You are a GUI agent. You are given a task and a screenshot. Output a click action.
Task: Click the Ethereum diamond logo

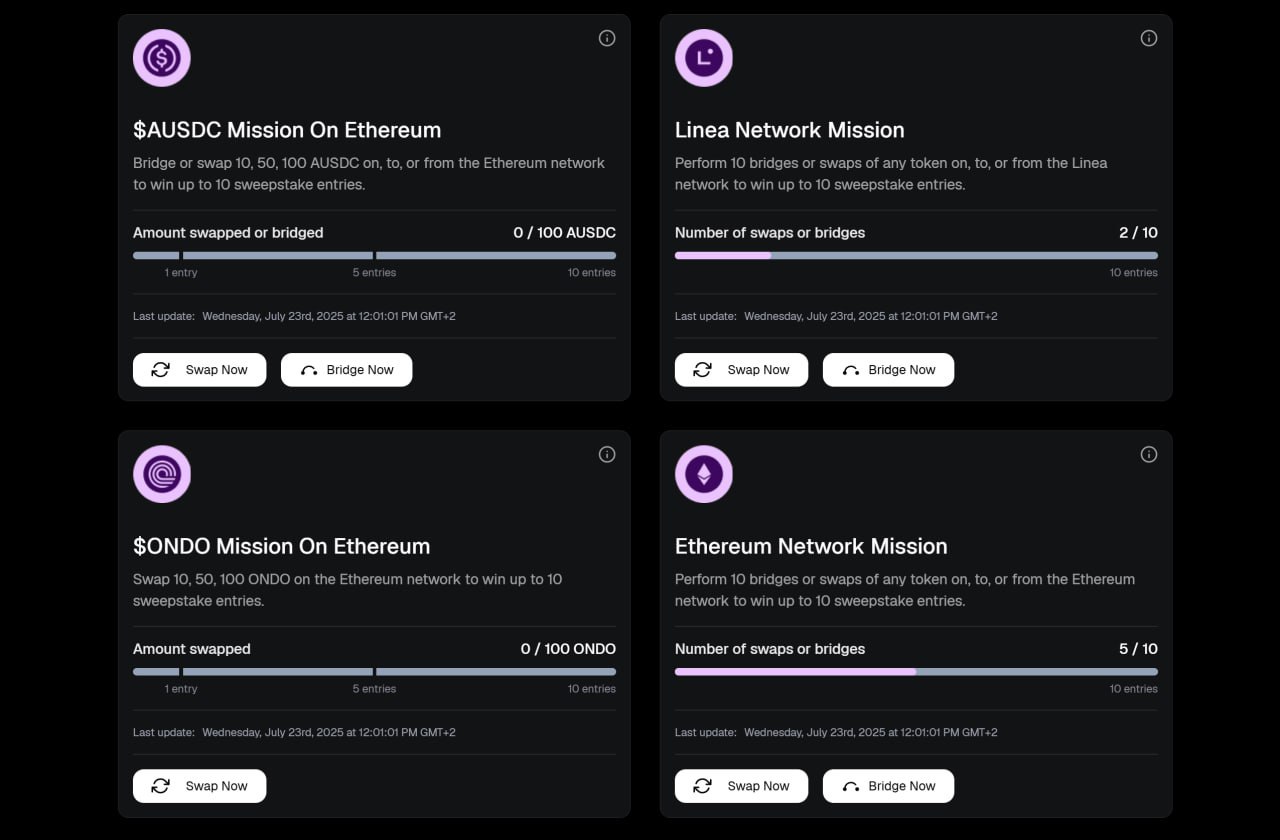tap(704, 474)
